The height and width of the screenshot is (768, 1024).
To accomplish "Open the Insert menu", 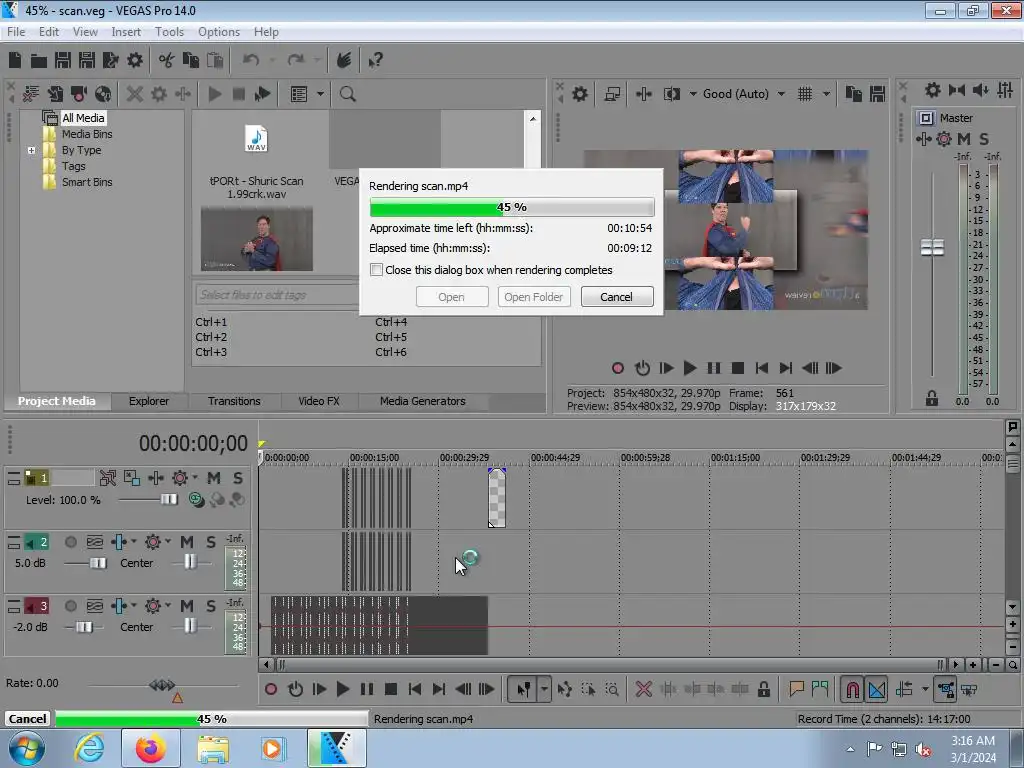I will 125,32.
